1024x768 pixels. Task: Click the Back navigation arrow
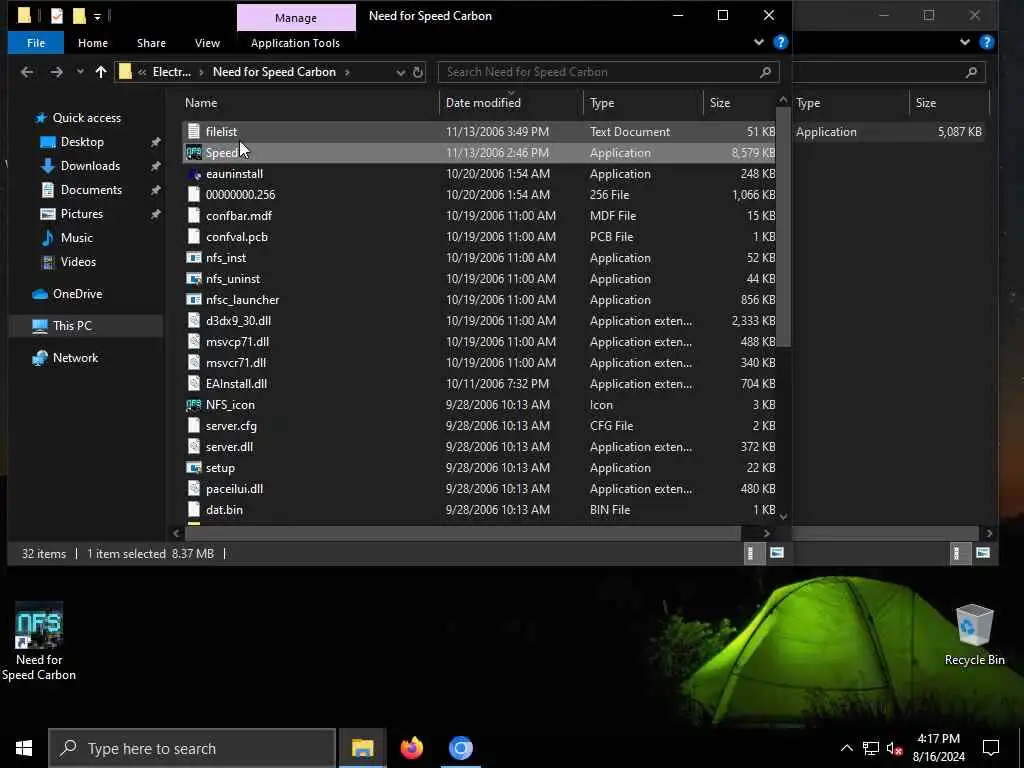click(27, 72)
